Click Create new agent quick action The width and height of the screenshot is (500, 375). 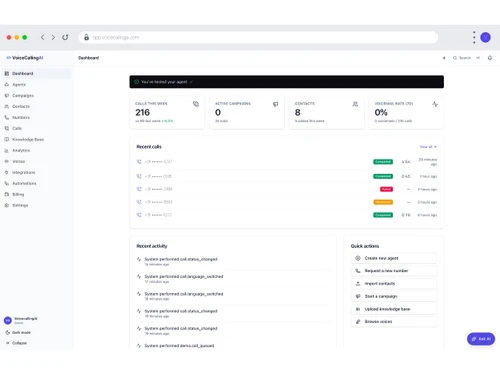point(394,258)
